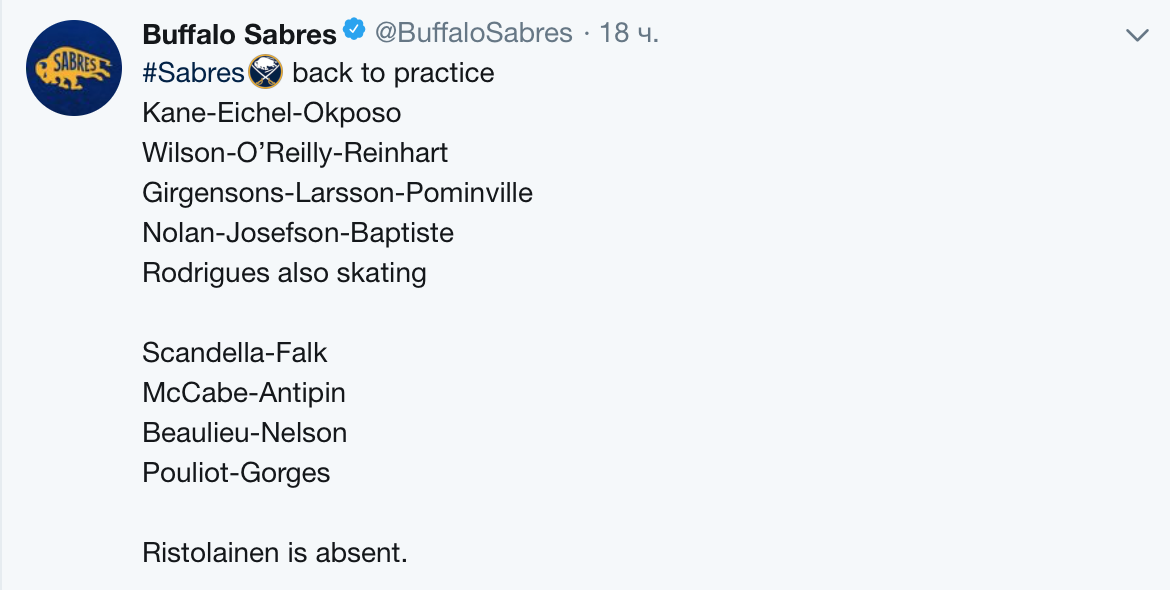Image resolution: width=1170 pixels, height=590 pixels.
Task: Click the Girgensons-Larsson-Pominville line
Action: coord(337,193)
